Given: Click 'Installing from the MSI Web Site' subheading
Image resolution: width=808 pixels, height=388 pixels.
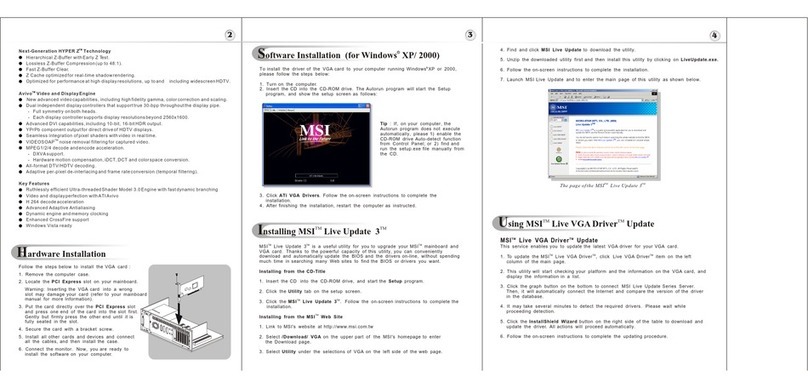Looking at the screenshot, I should (x=301, y=317).
